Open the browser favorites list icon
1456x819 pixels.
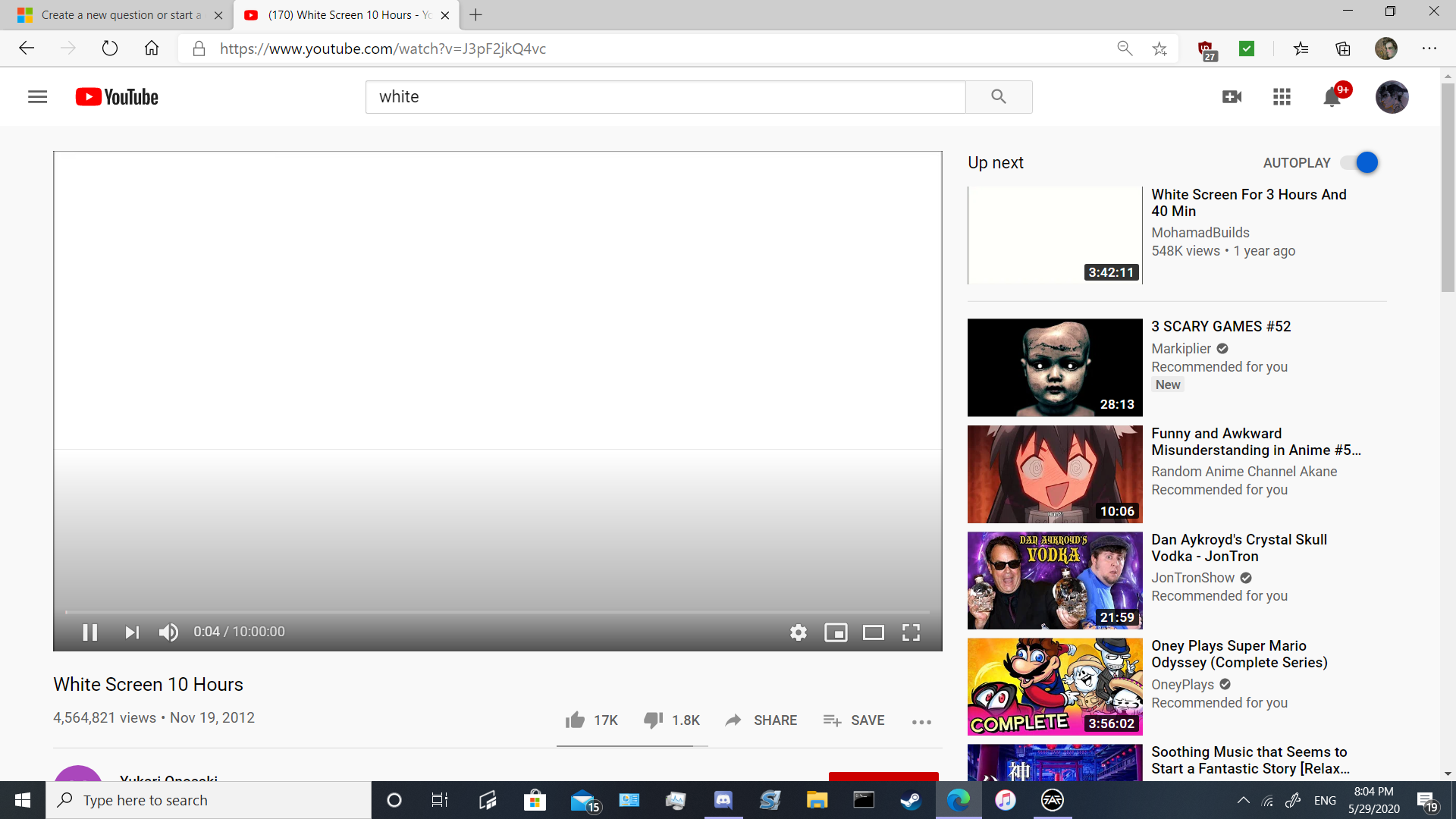[1301, 49]
